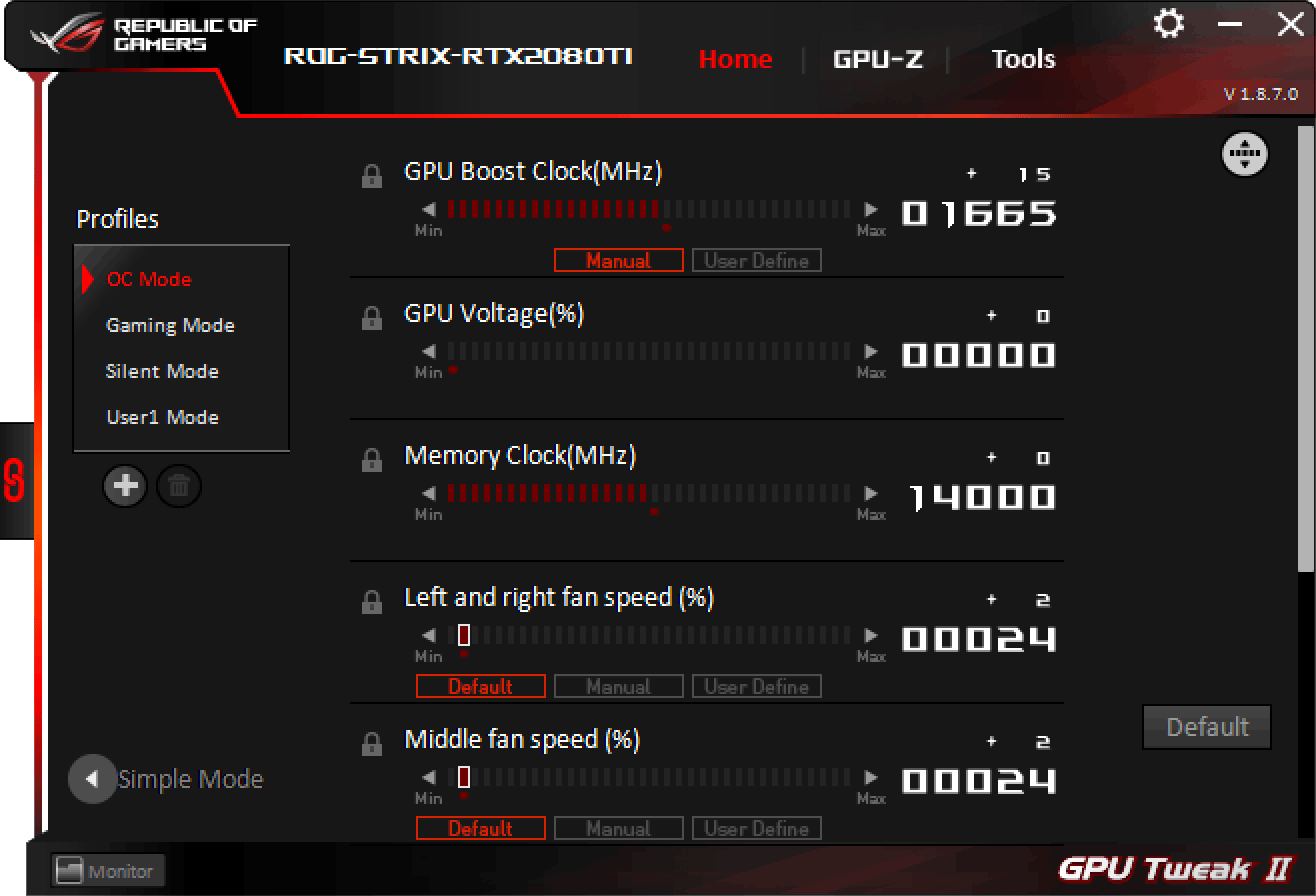Set Left and right fan speed to Manual
The width and height of the screenshot is (1316, 896).
[619, 687]
